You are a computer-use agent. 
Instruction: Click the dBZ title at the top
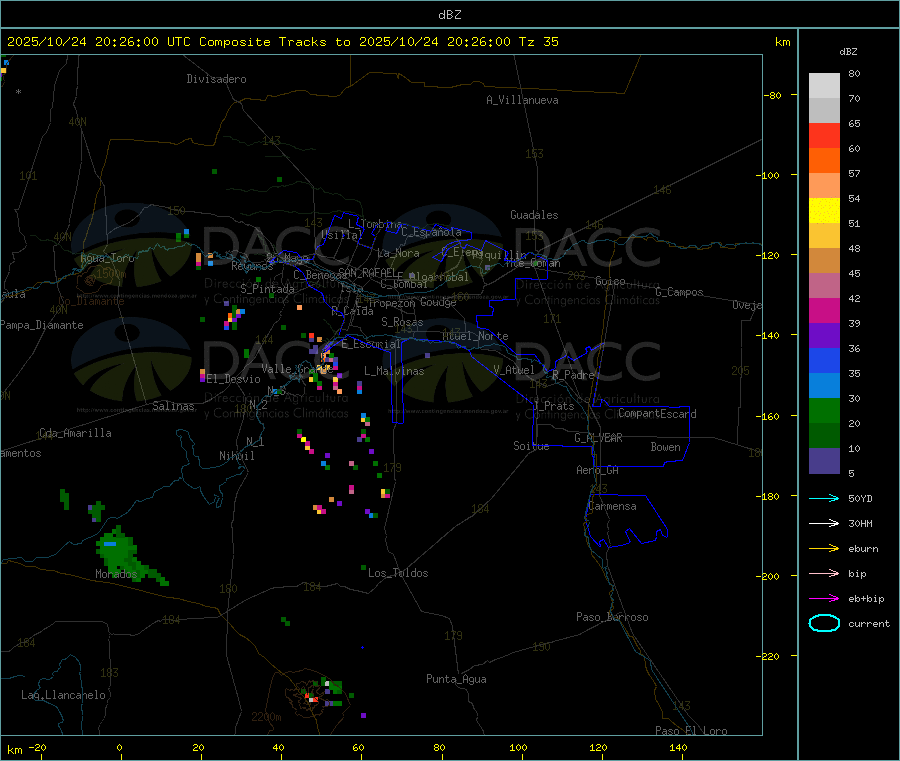point(449,15)
